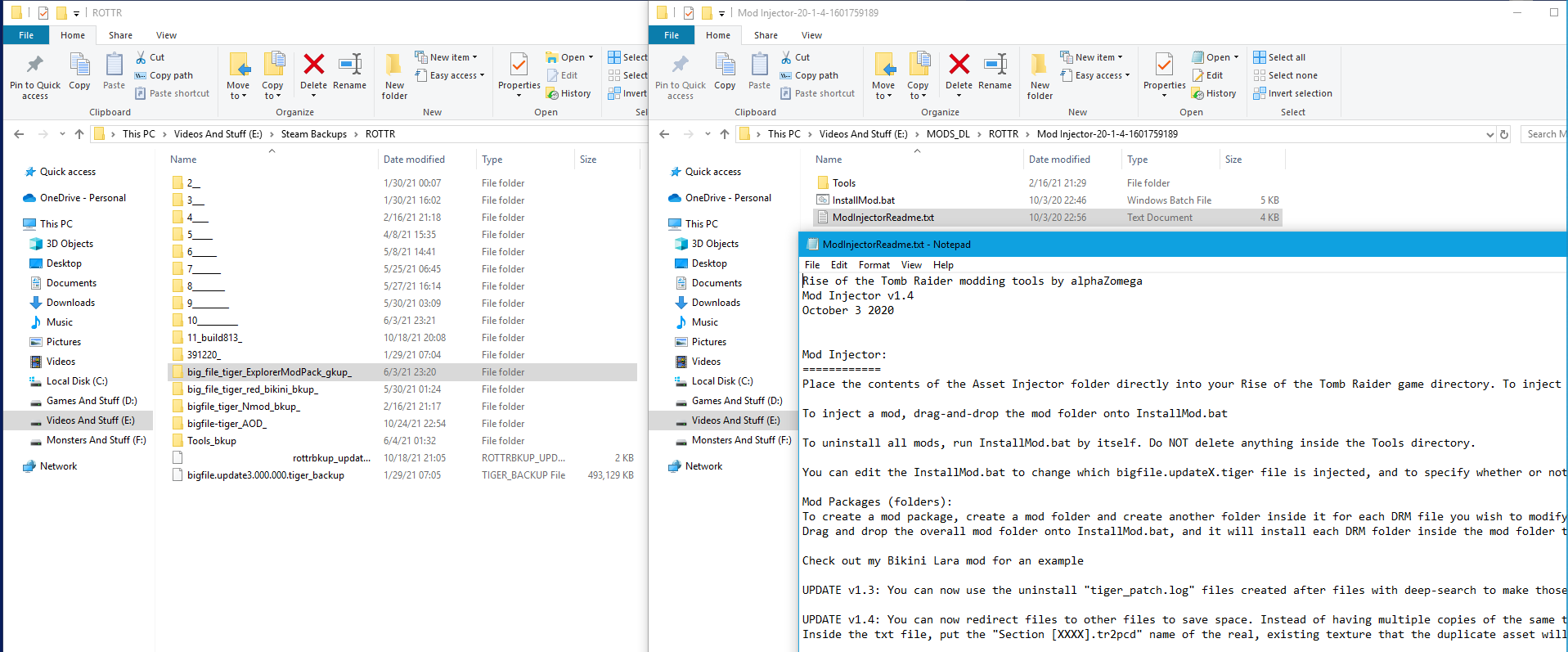Click Rename icon in Mod Injector window
1568x652 pixels.
(x=995, y=65)
